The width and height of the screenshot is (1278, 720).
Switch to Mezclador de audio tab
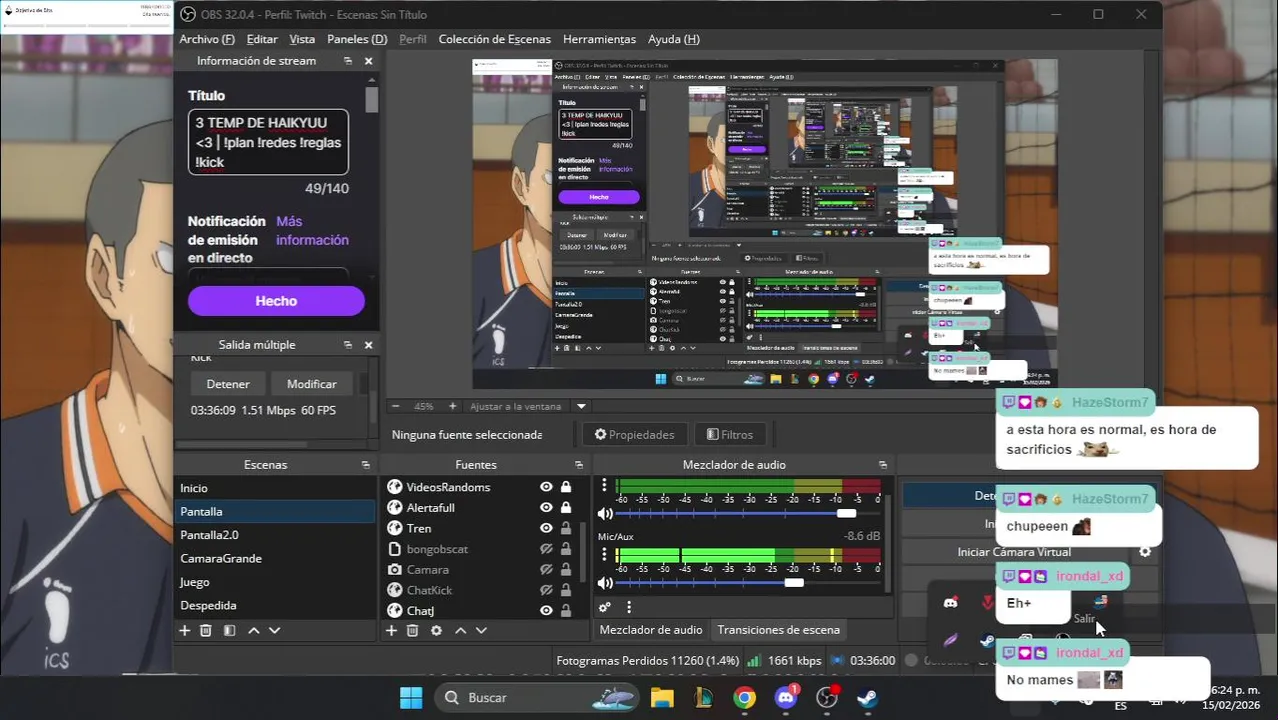coord(651,630)
